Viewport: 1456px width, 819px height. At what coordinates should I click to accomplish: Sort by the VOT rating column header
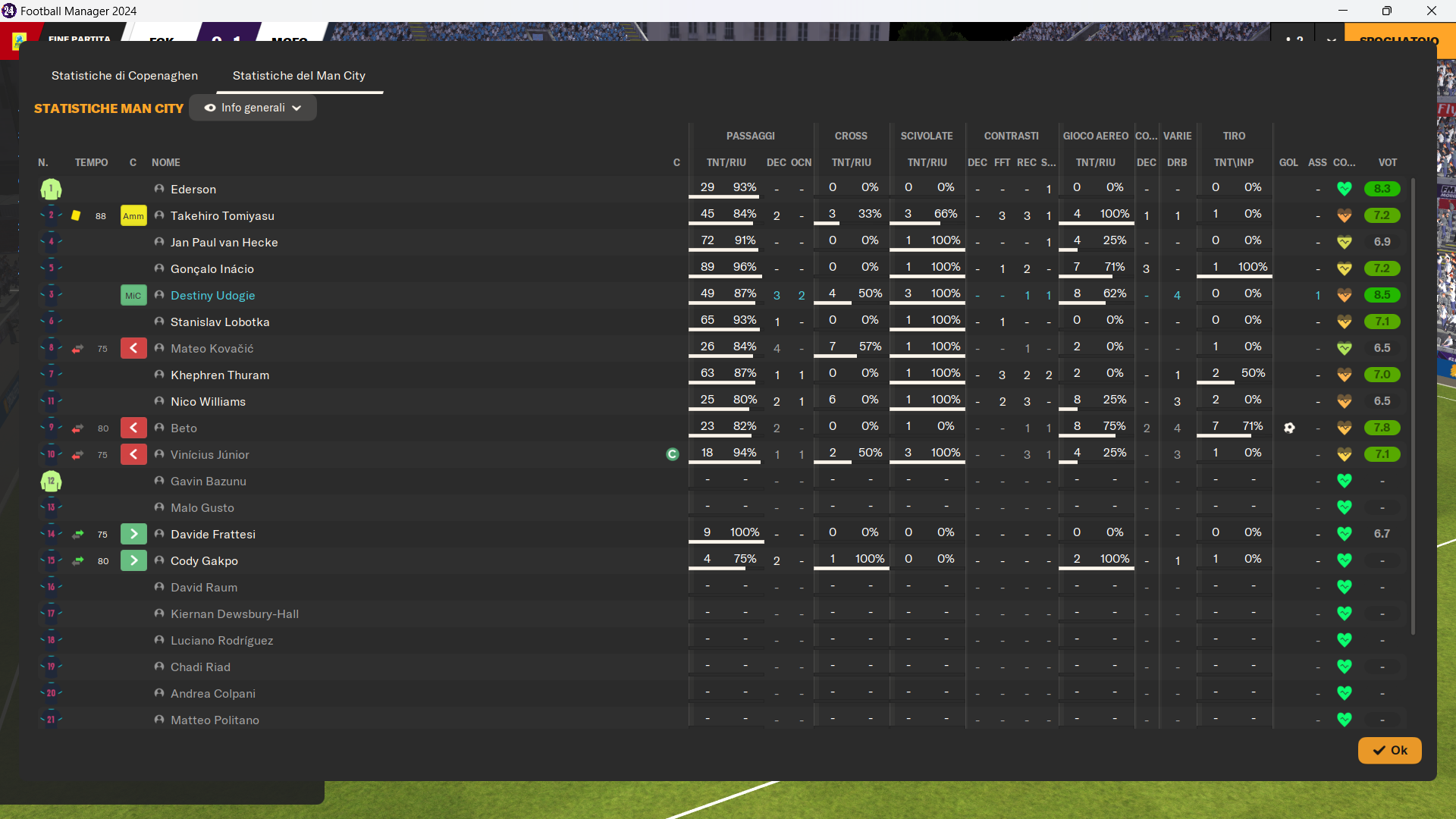click(x=1387, y=162)
